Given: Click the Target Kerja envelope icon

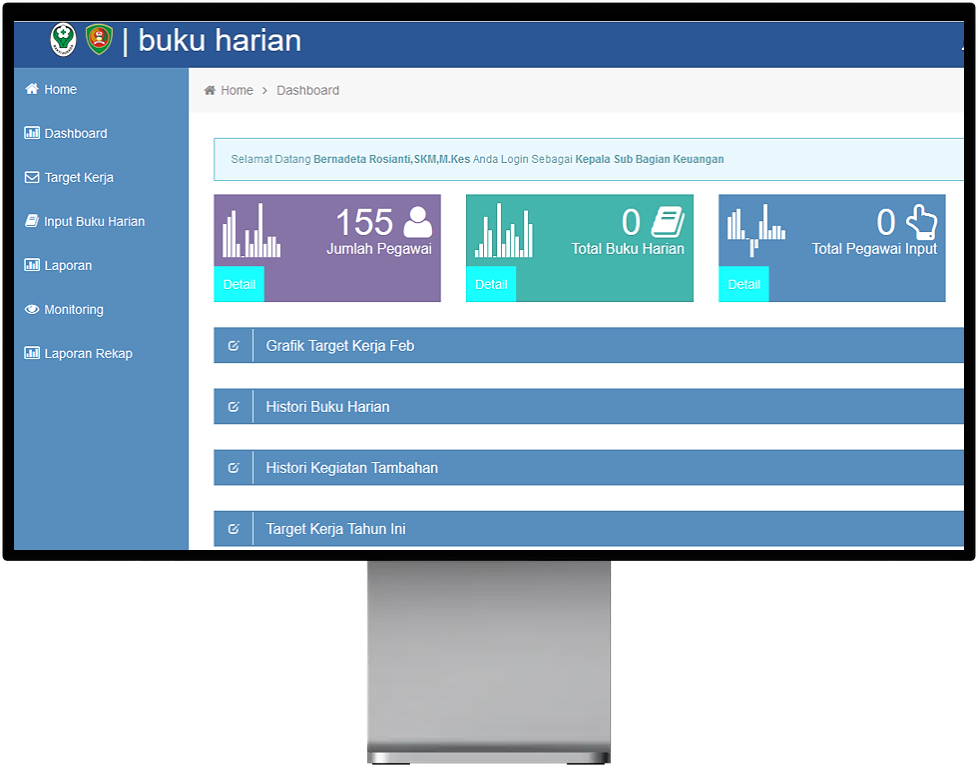Looking at the screenshot, I should tap(32, 177).
